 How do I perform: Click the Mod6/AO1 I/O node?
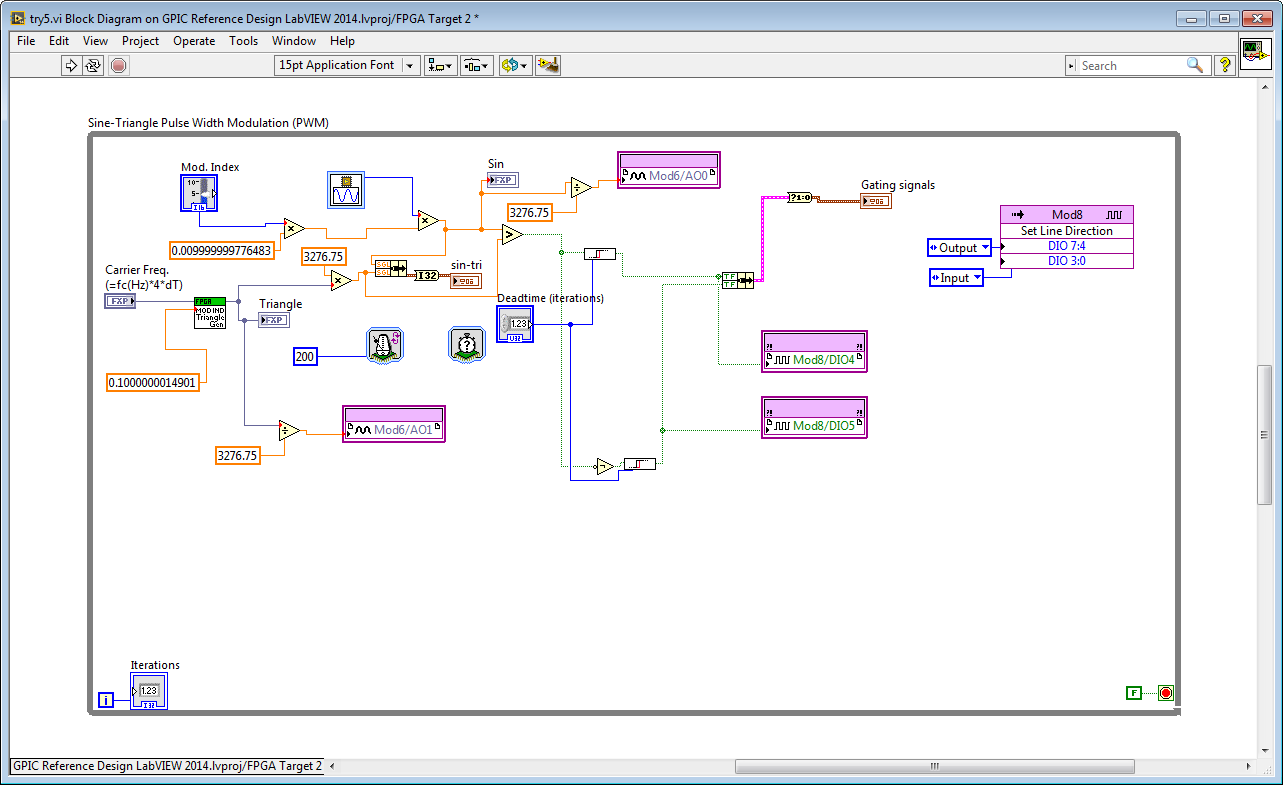[x=394, y=424]
